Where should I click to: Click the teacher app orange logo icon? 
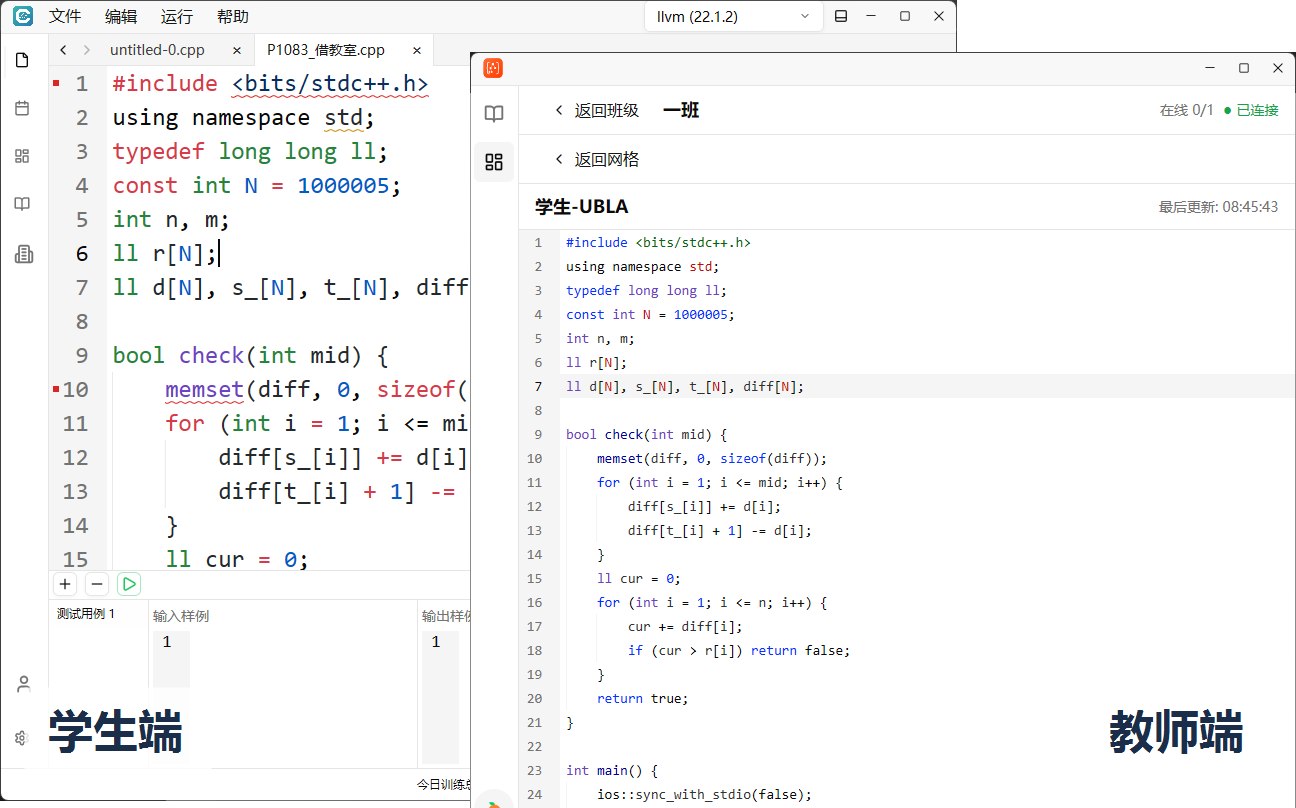point(493,68)
